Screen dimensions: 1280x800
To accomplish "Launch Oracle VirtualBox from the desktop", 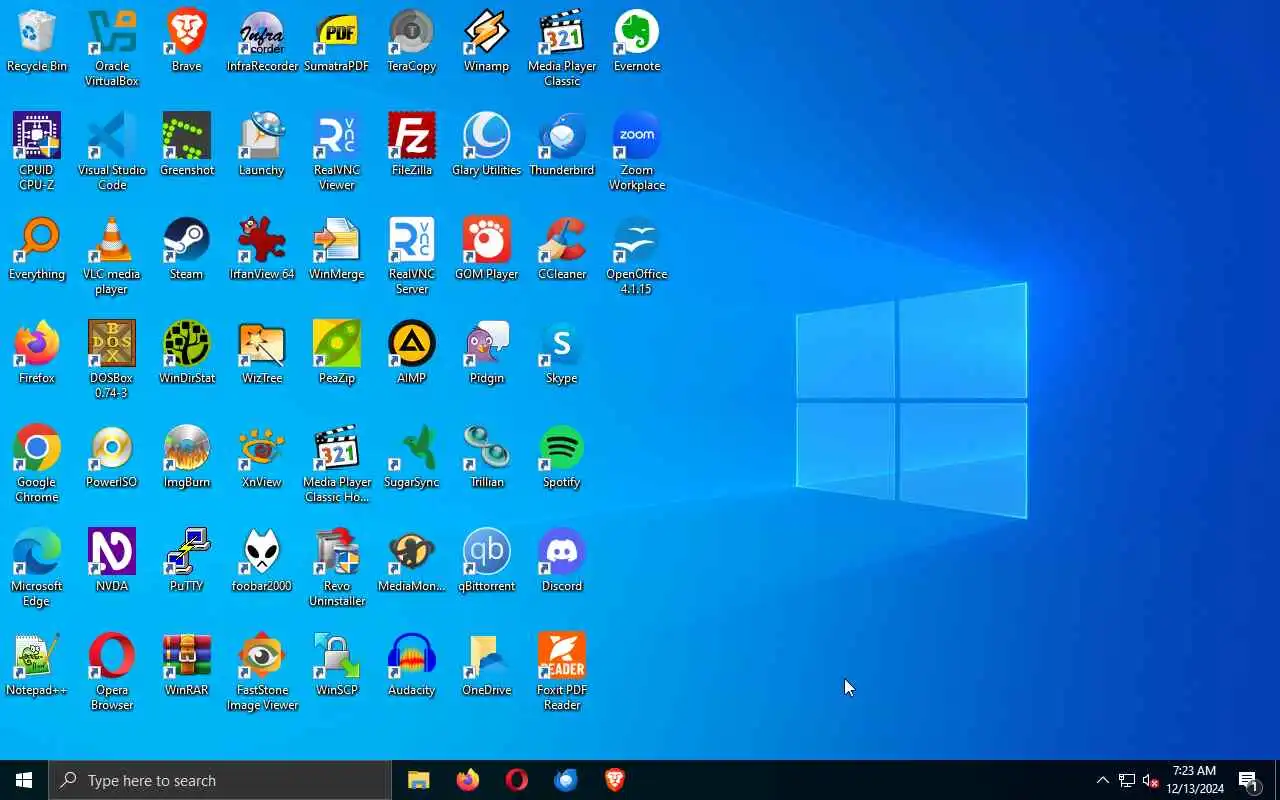I will point(112,49).
